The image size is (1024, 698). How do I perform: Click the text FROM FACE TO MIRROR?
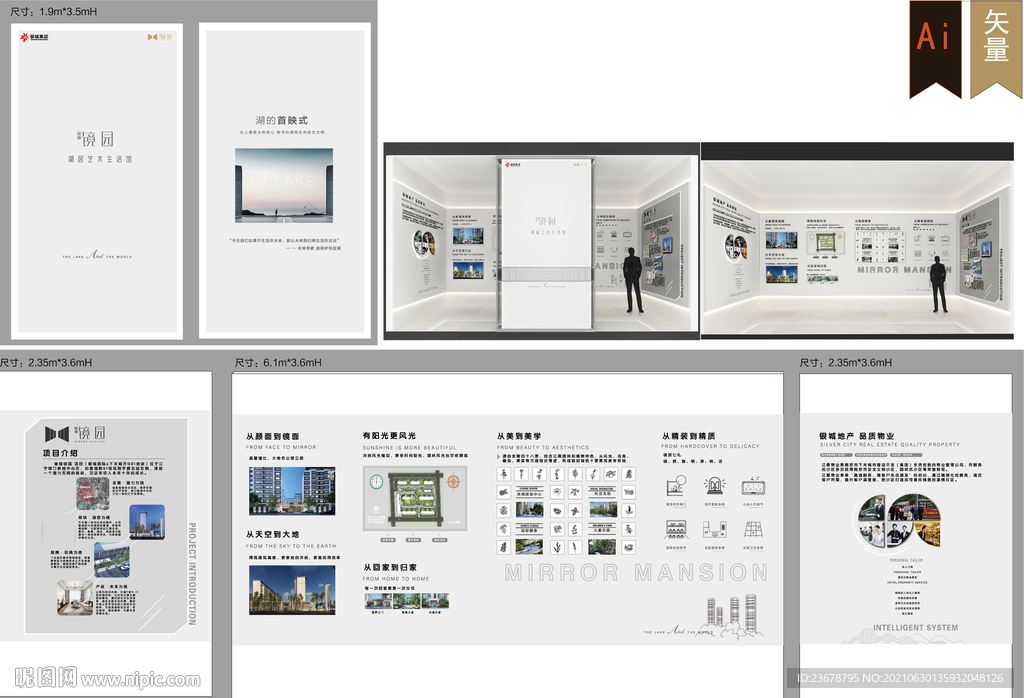pos(281,447)
